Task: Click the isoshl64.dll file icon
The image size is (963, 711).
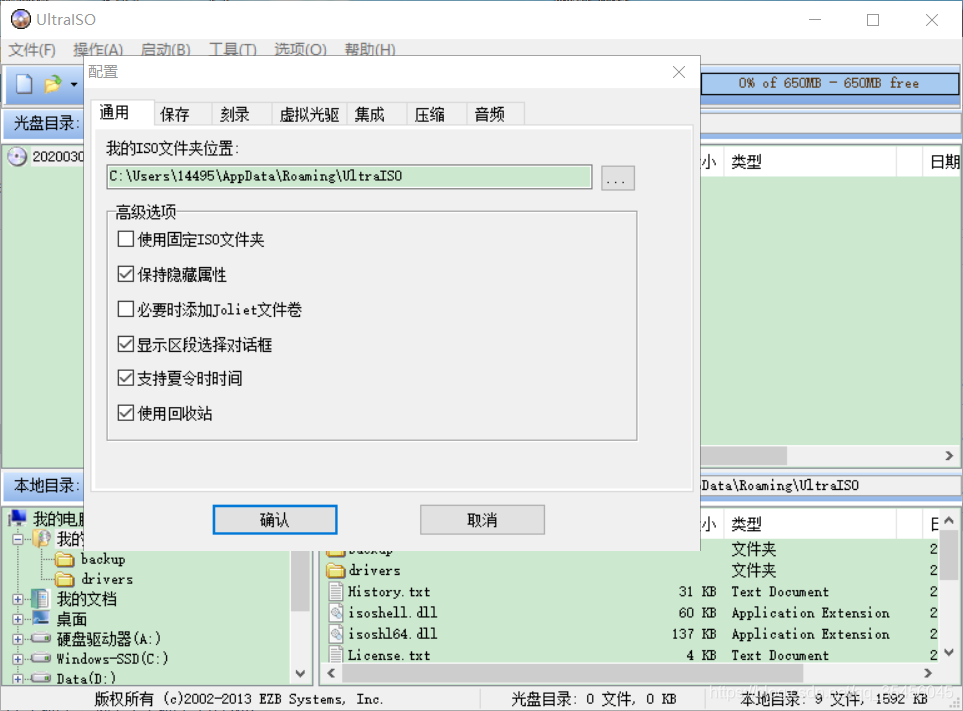Action: coord(335,633)
